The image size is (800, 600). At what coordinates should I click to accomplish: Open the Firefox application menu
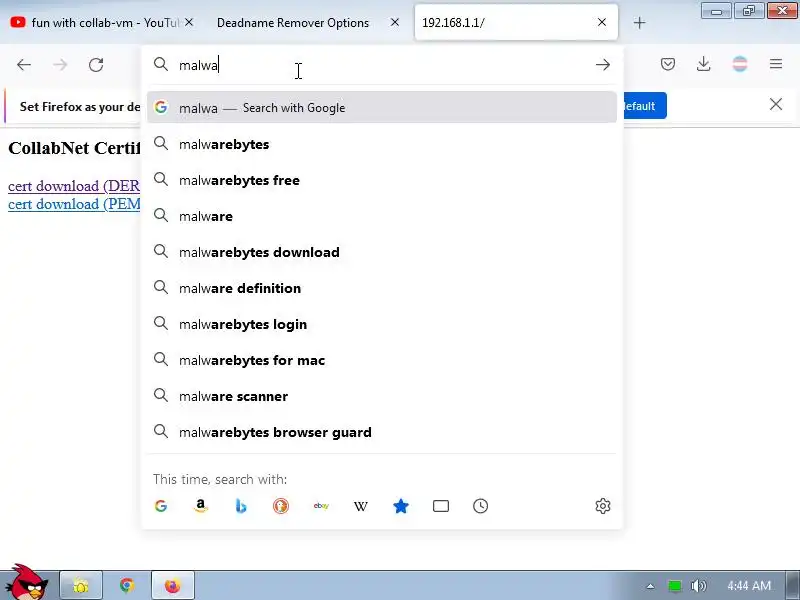(776, 64)
